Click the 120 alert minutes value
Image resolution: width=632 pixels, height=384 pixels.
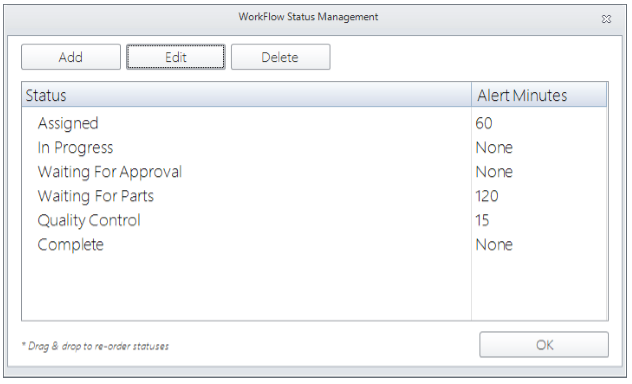coord(487,196)
